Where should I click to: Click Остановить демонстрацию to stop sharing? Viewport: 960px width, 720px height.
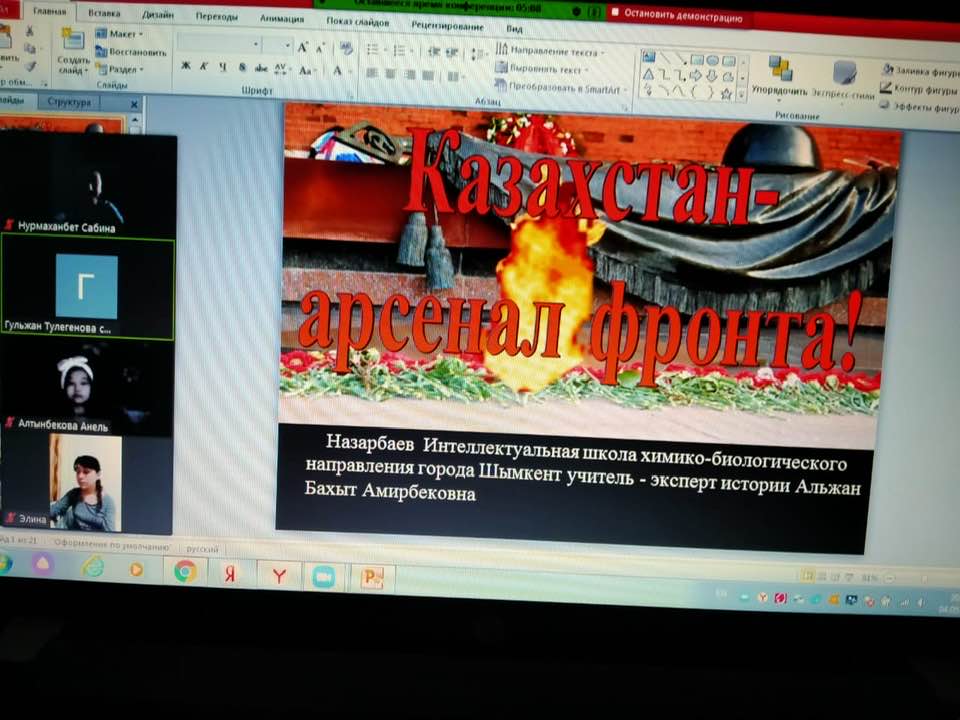677,16
